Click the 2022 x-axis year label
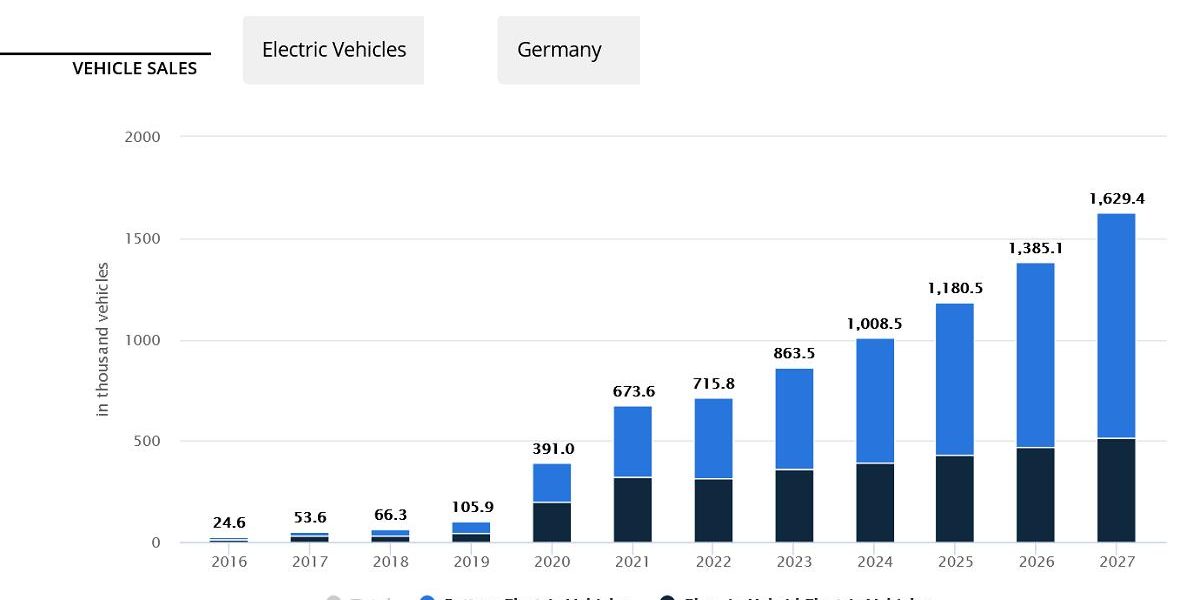1200x600 pixels. (x=712, y=562)
